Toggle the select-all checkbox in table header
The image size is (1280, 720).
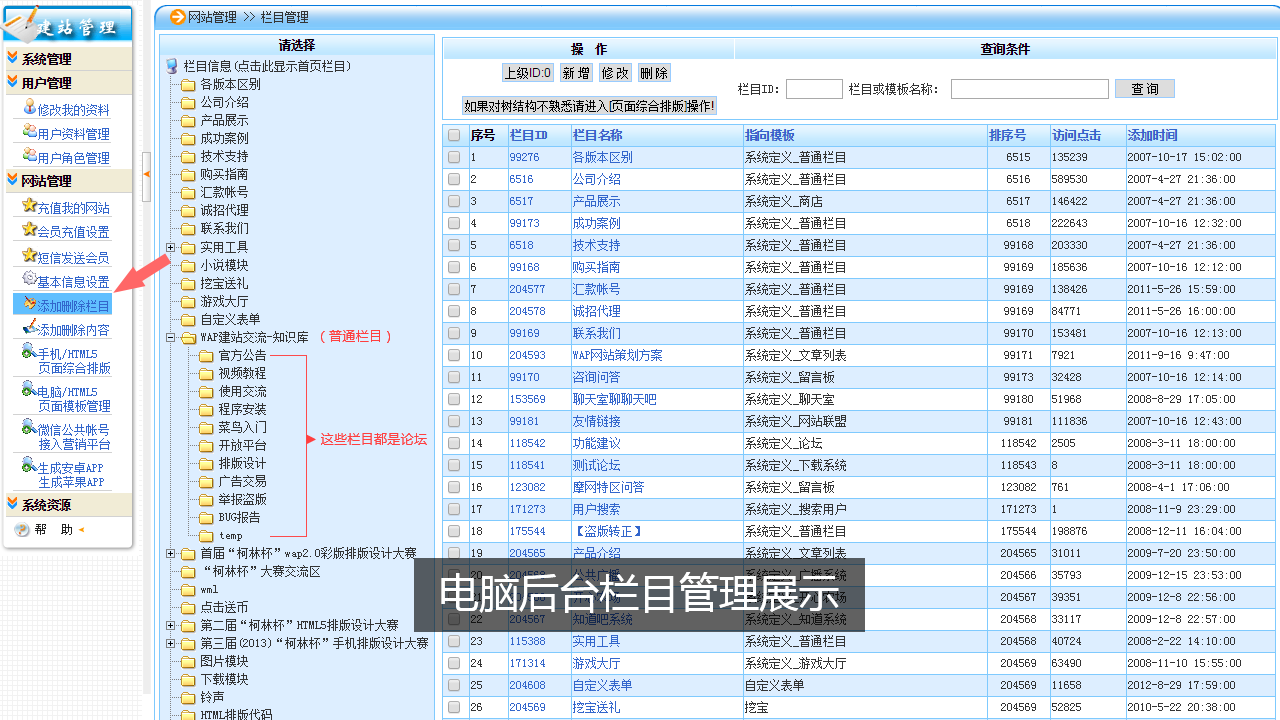coord(454,135)
